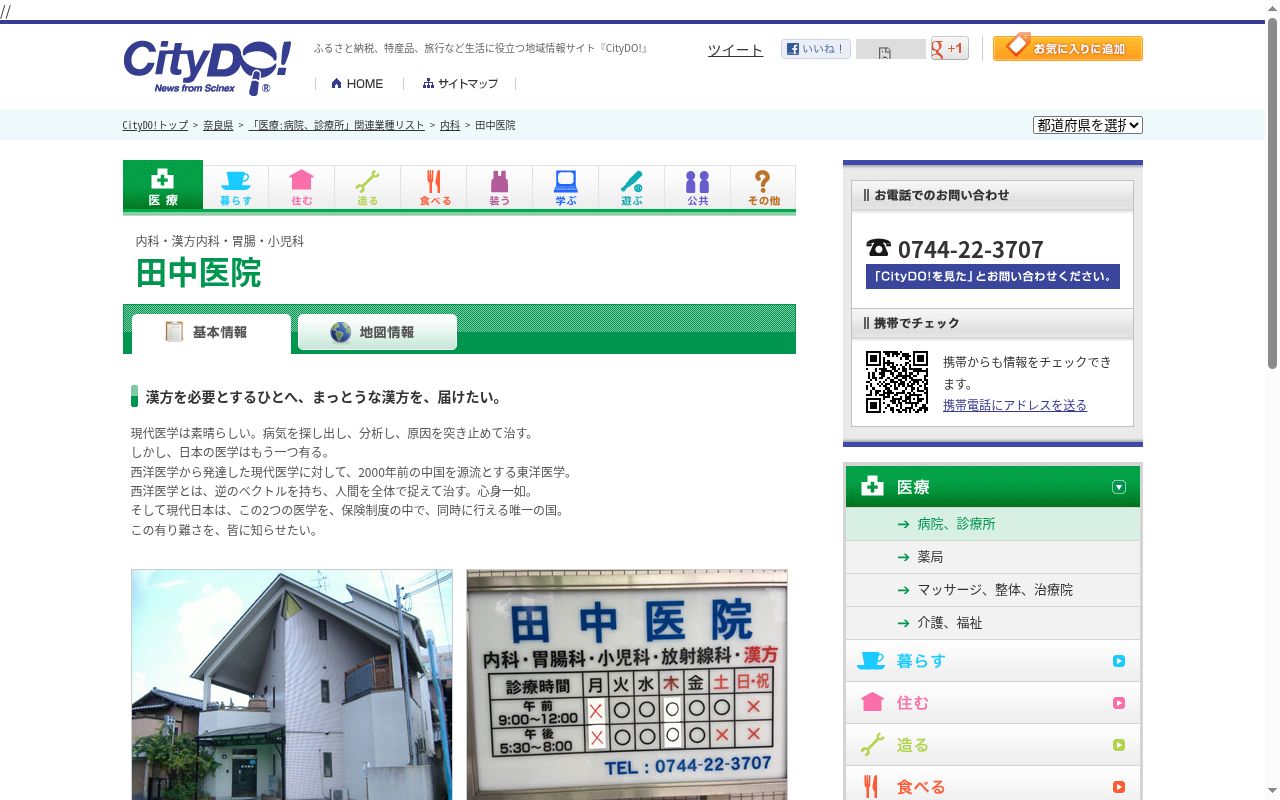Open the 奈良県 breadcrumb link
The width and height of the screenshot is (1280, 800).
pos(218,125)
